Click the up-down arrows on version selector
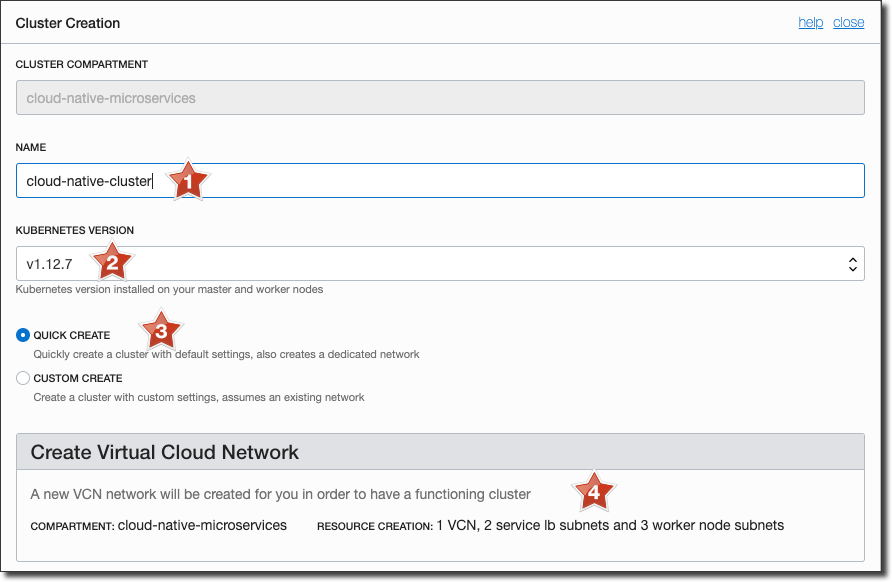Viewport: 892px width, 582px height. tap(852, 264)
